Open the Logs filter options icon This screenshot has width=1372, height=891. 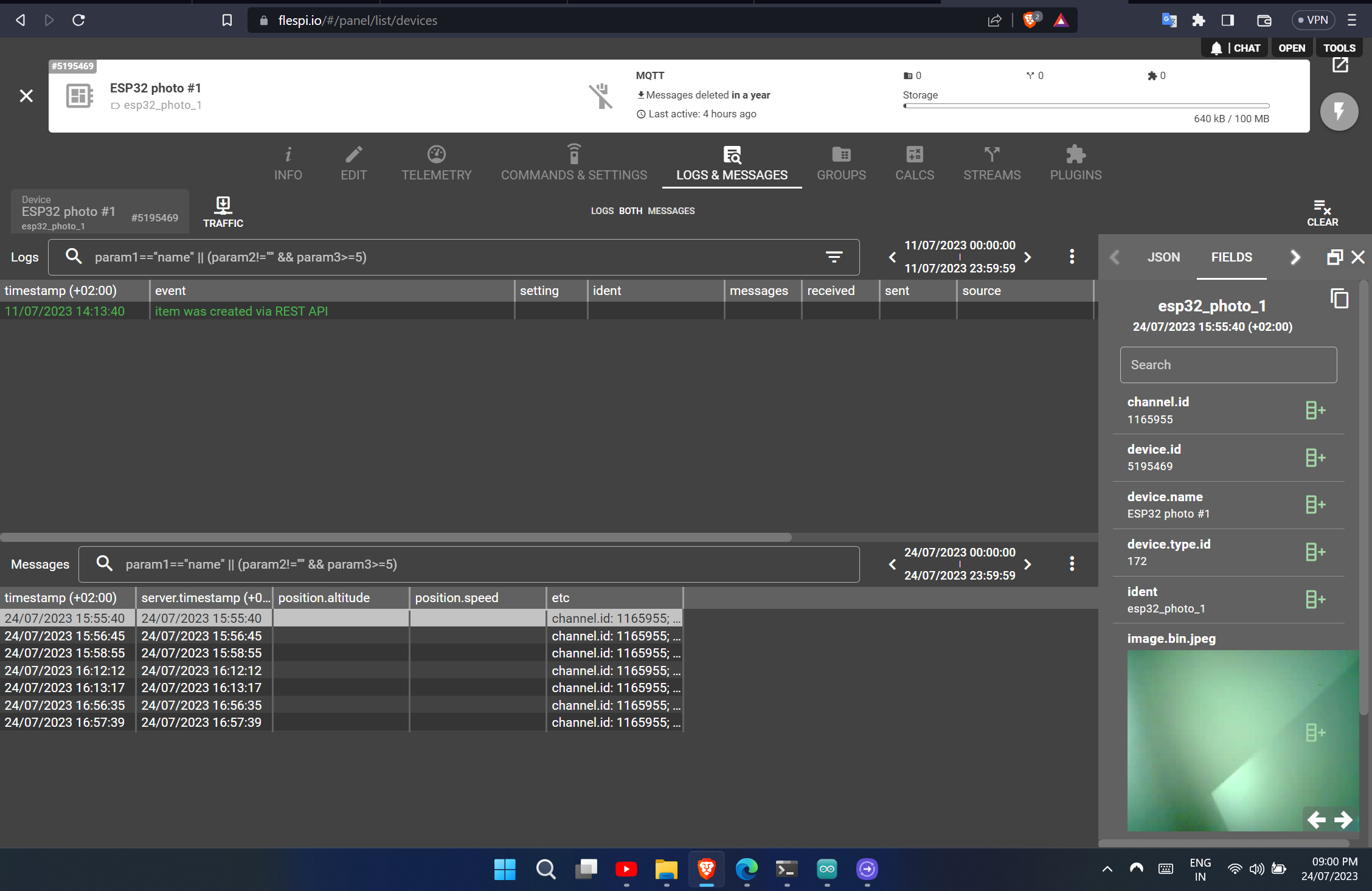tap(834, 257)
